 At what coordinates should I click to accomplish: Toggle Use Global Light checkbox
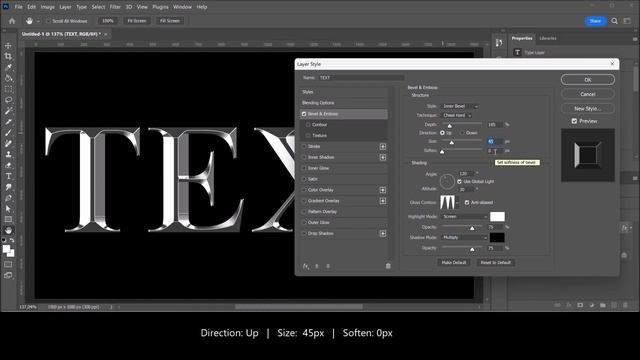coord(460,181)
